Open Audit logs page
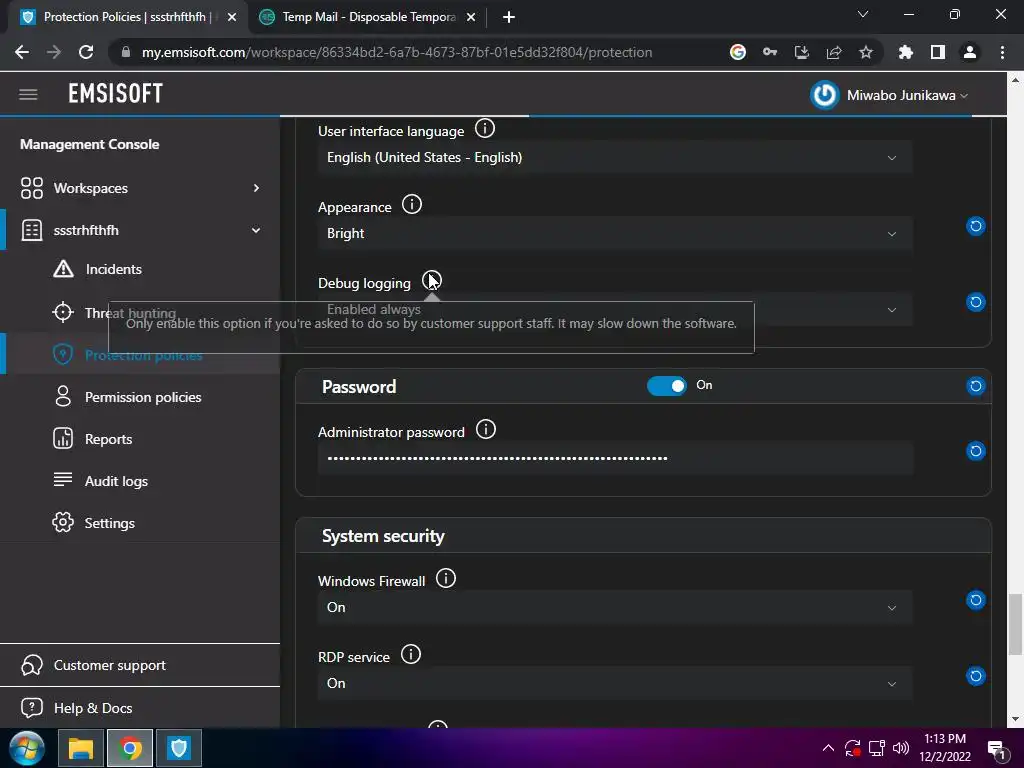The height and width of the screenshot is (768, 1024). [116, 481]
